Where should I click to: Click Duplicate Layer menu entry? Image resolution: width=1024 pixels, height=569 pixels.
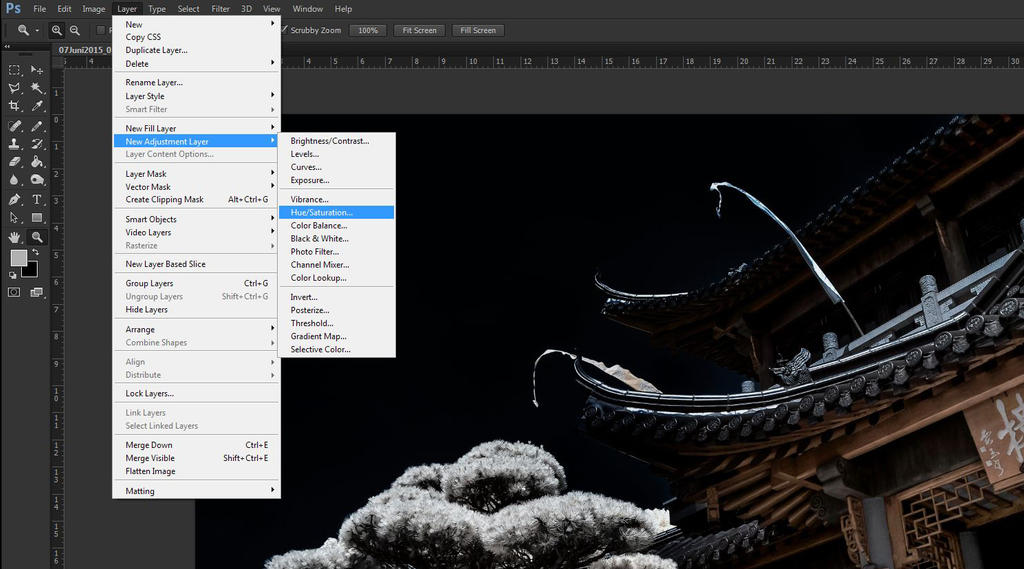point(197,50)
